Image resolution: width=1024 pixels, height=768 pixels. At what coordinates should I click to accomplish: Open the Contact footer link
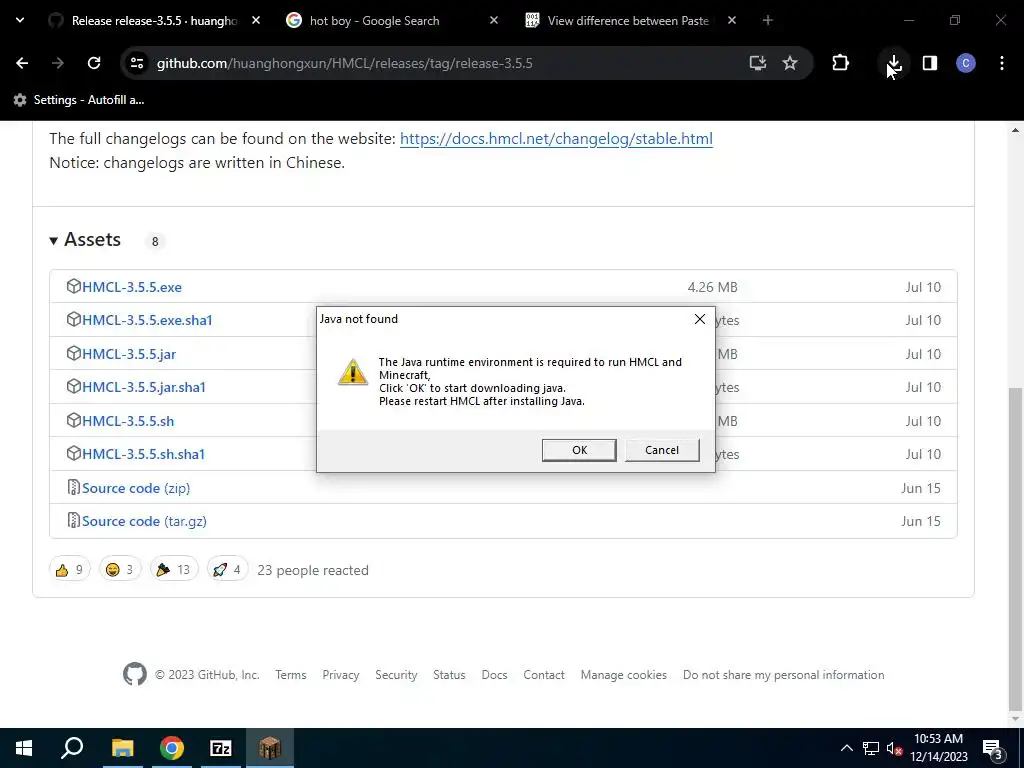[543, 675]
